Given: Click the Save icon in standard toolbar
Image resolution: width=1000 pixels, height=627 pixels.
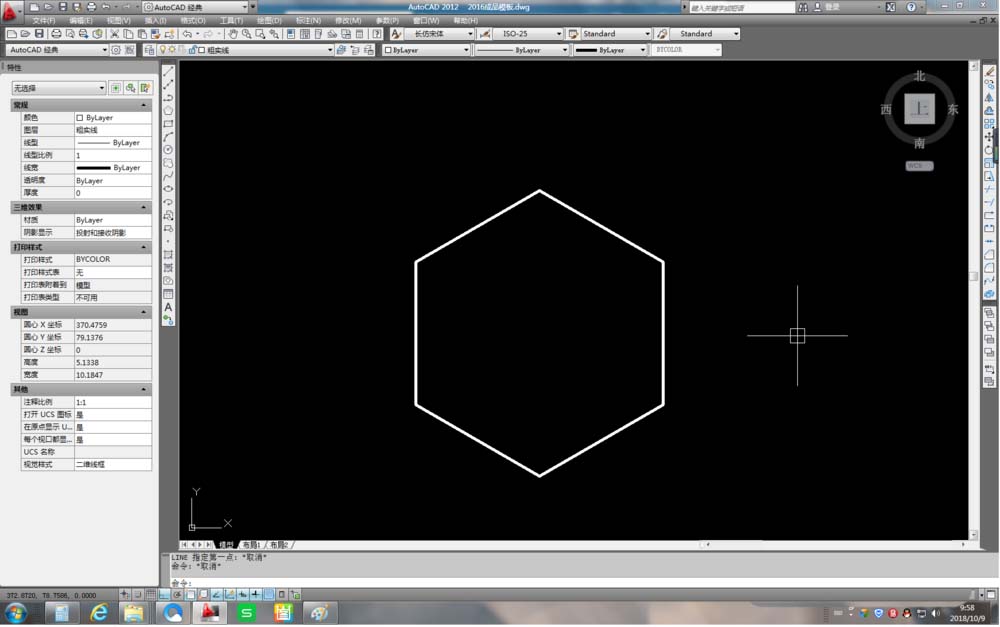Looking at the screenshot, I should click(x=39, y=34).
